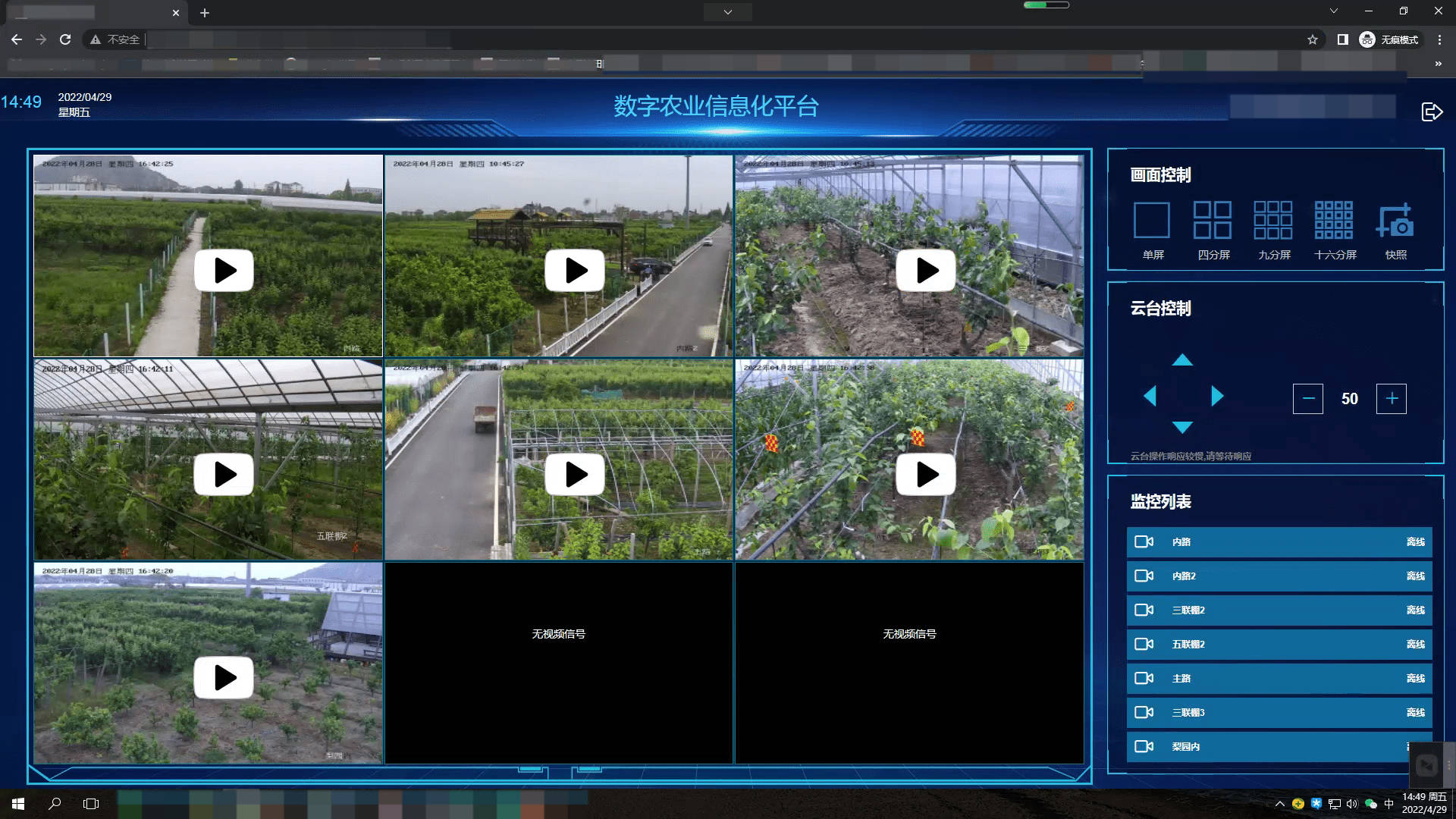Viewport: 1456px width, 819px height.
Task: Decrease PTZ speed with minus button
Action: pos(1307,399)
